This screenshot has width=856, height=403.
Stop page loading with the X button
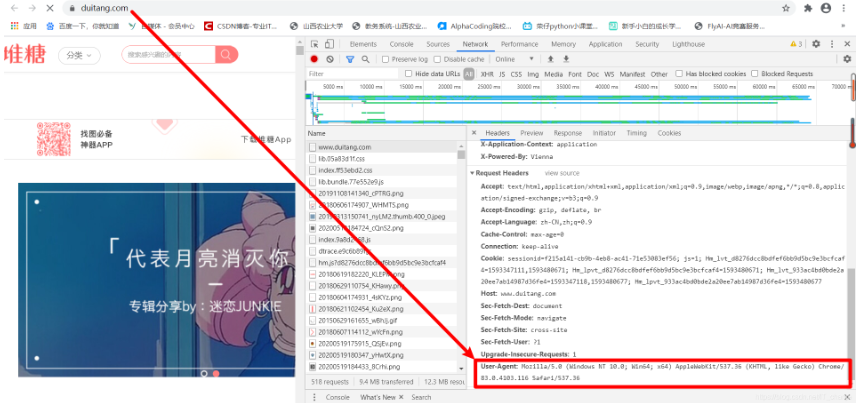(50, 8)
